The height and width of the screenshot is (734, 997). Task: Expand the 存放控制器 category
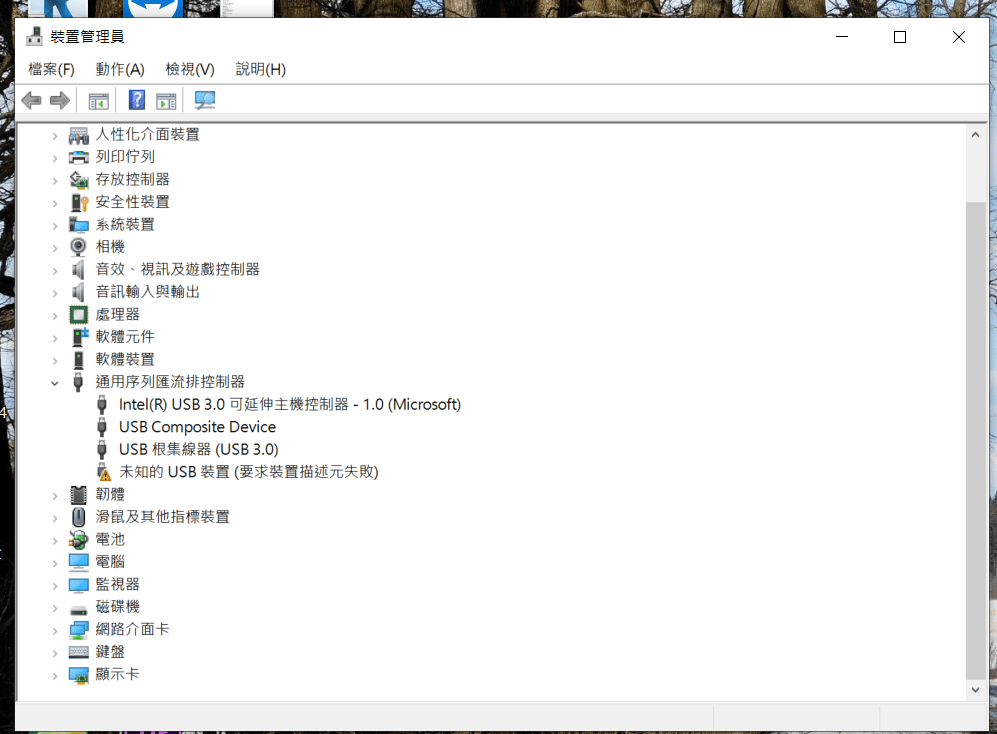click(x=55, y=181)
